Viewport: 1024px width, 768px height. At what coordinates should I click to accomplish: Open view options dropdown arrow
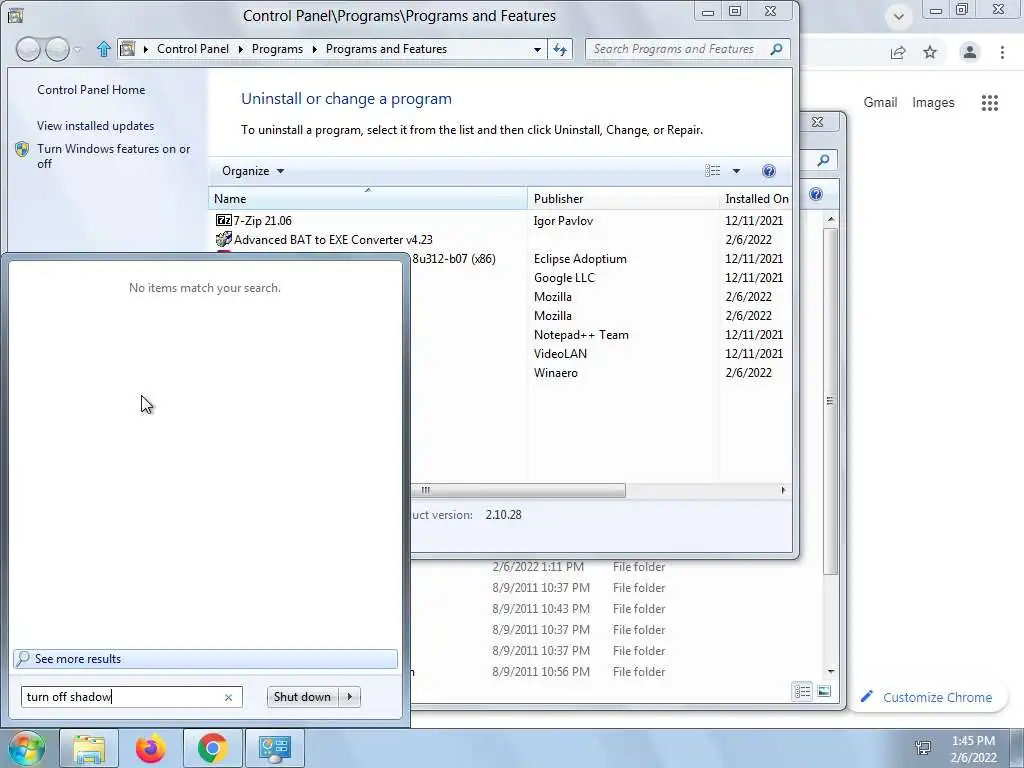coord(736,171)
